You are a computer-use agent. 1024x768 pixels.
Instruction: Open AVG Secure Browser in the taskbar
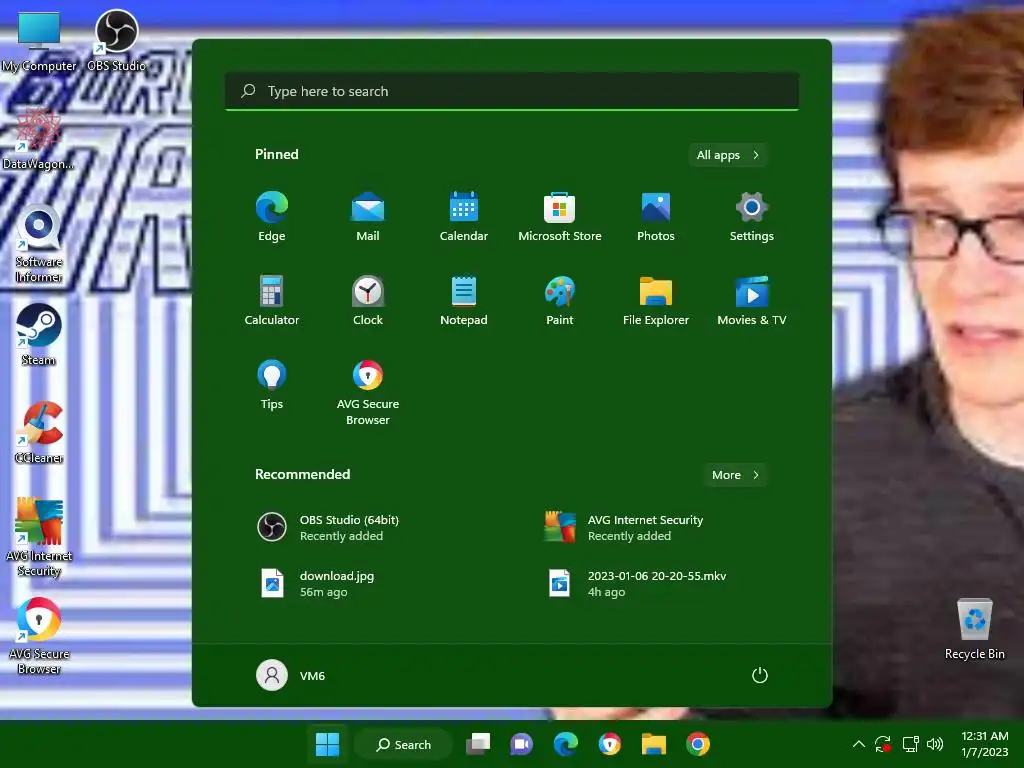[610, 744]
